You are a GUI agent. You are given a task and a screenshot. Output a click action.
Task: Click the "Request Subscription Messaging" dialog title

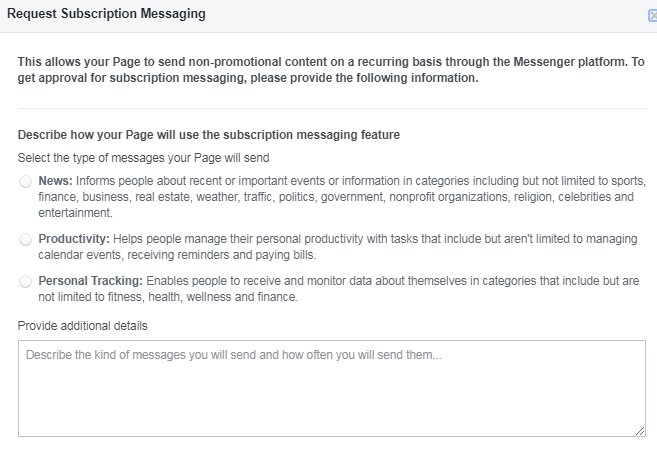coord(106,14)
